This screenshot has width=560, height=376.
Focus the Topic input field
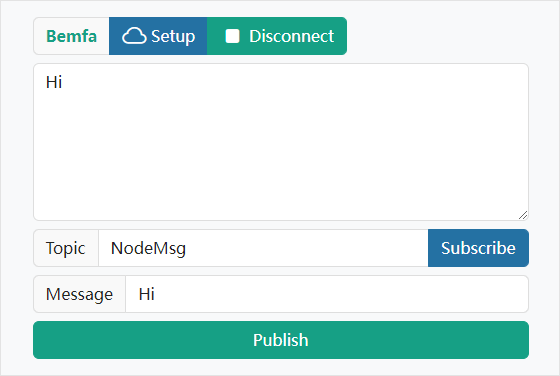point(263,248)
